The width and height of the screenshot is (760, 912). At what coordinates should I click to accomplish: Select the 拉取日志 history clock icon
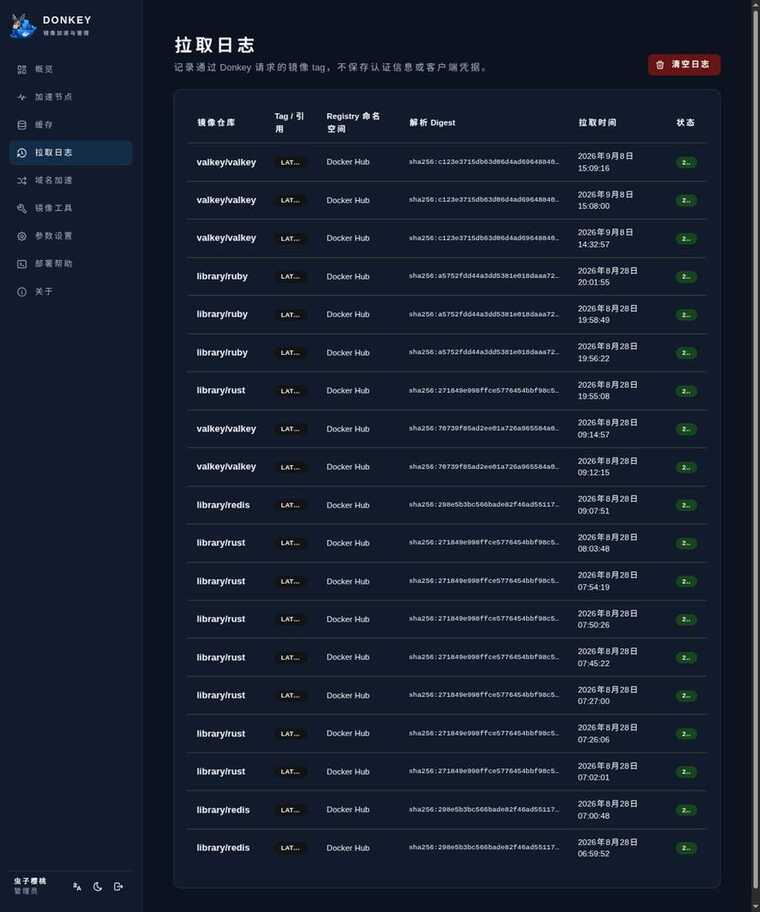[x=22, y=153]
